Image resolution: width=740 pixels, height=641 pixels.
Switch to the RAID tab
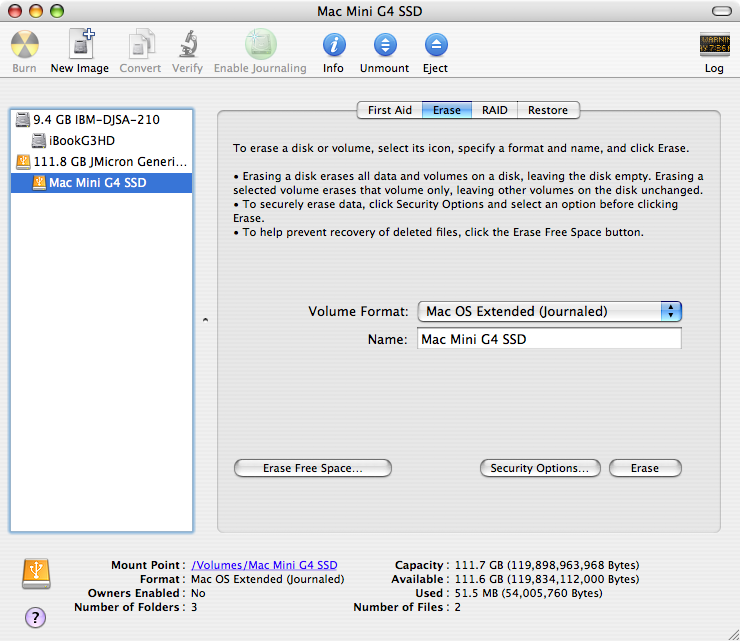point(495,110)
